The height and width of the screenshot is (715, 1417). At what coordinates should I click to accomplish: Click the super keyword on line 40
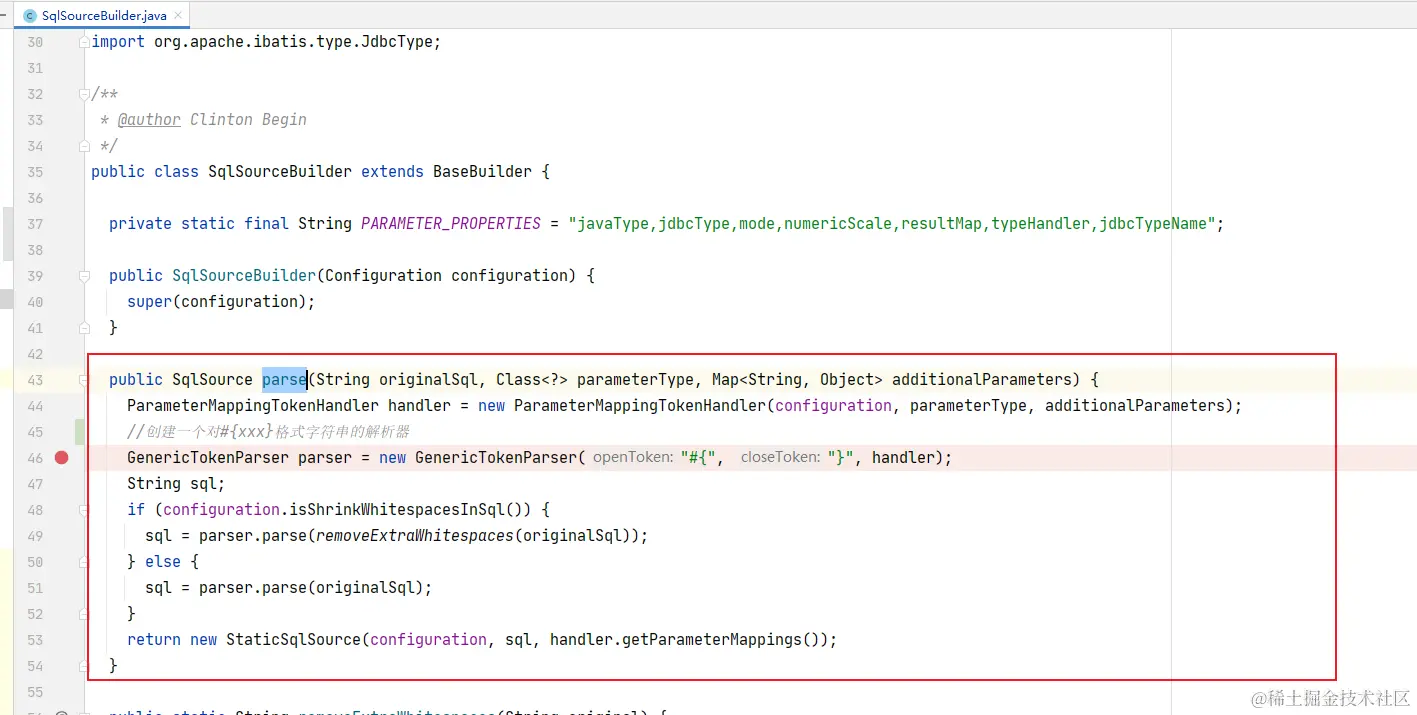coord(149,301)
